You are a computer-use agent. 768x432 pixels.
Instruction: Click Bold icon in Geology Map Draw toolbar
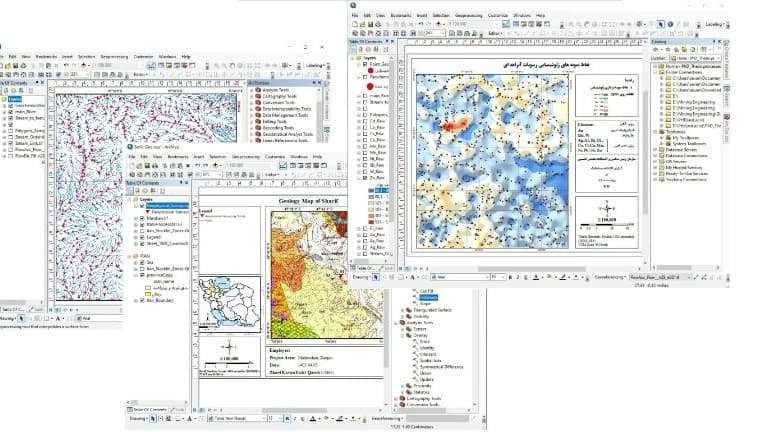(x=288, y=418)
